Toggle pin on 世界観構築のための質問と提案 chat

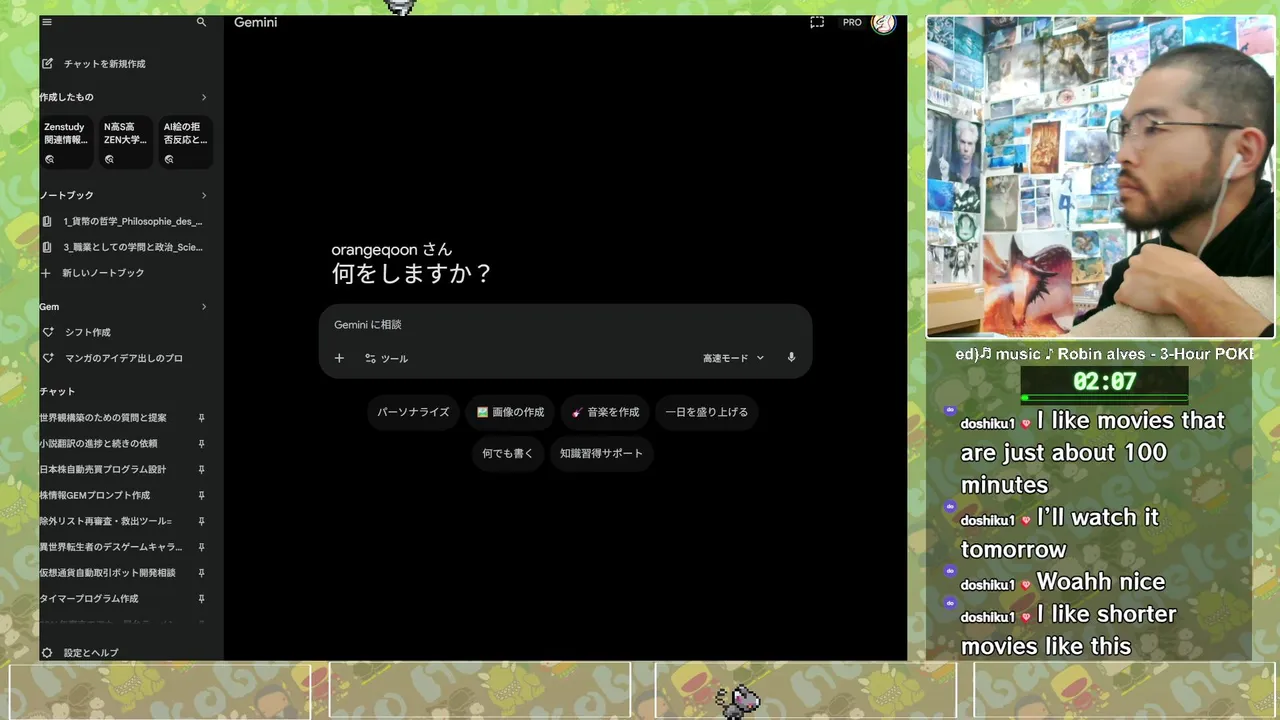(x=201, y=418)
